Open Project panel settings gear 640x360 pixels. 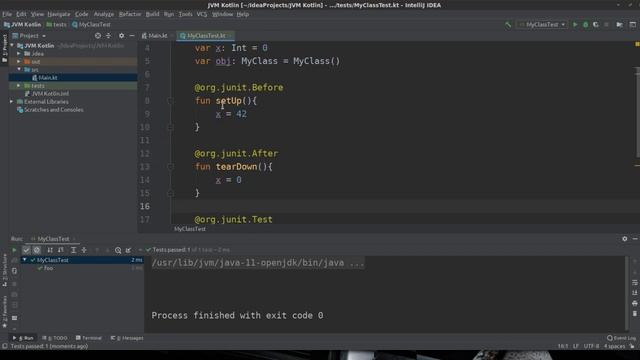[121, 36]
